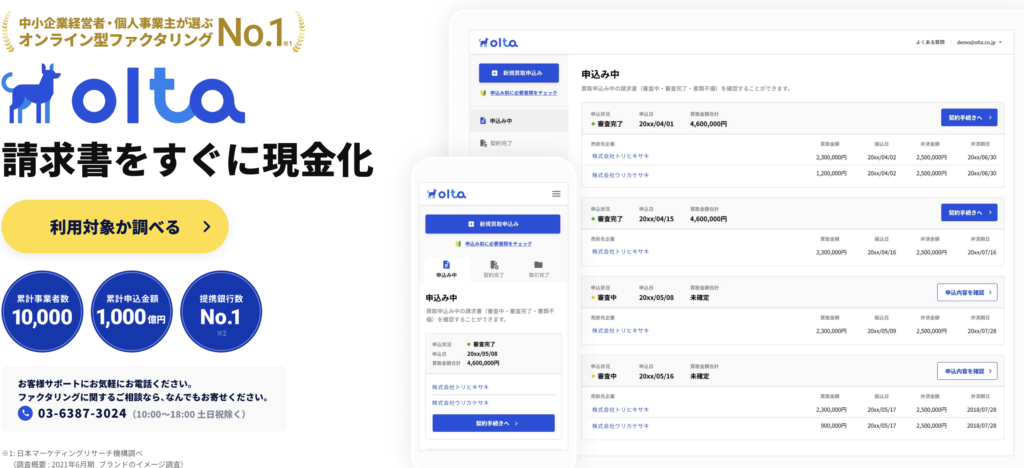Open 株式会社ウリカケサキ in the mobile mockup
The image size is (1024, 468).
click(460, 403)
